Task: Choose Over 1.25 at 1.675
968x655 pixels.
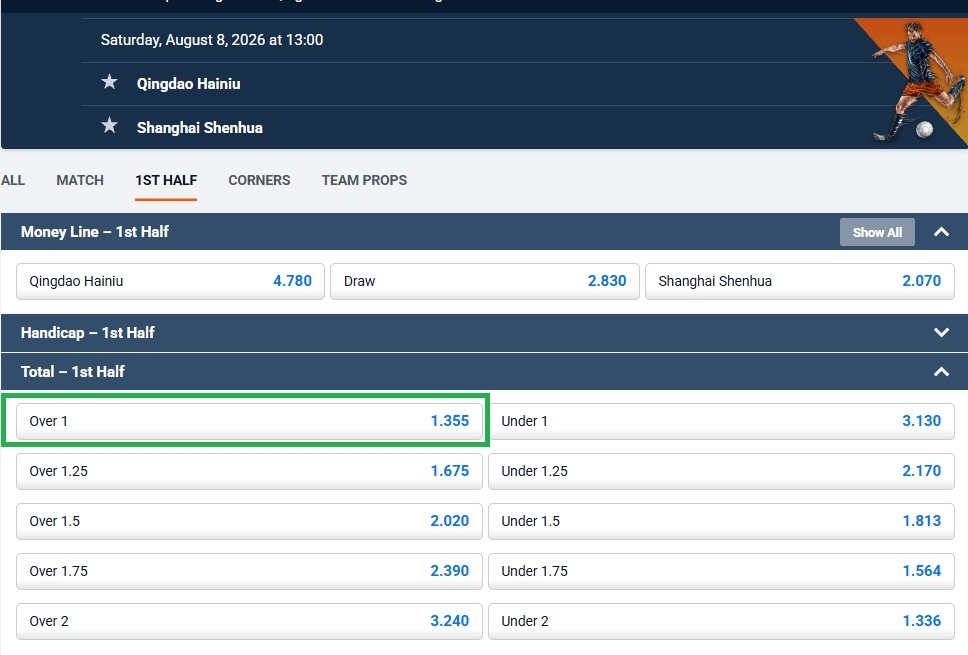Action: [249, 472]
